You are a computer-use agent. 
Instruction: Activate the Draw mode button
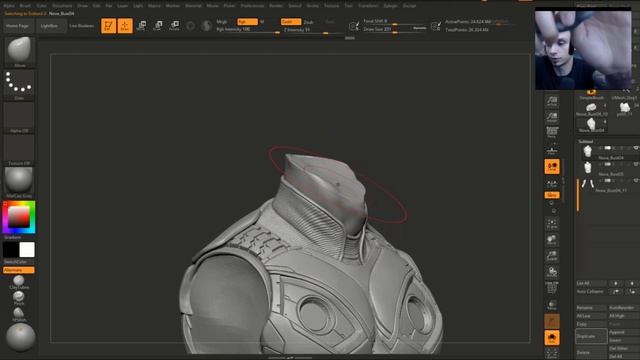pos(125,26)
